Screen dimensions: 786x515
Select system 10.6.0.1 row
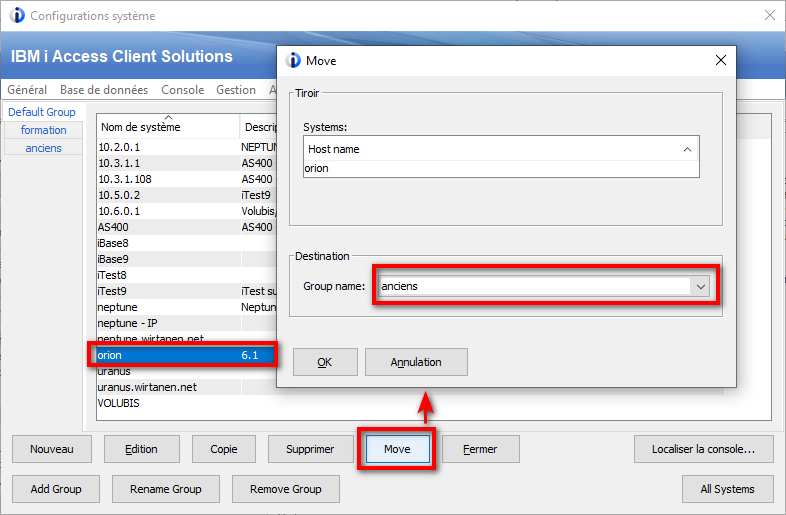coord(186,211)
